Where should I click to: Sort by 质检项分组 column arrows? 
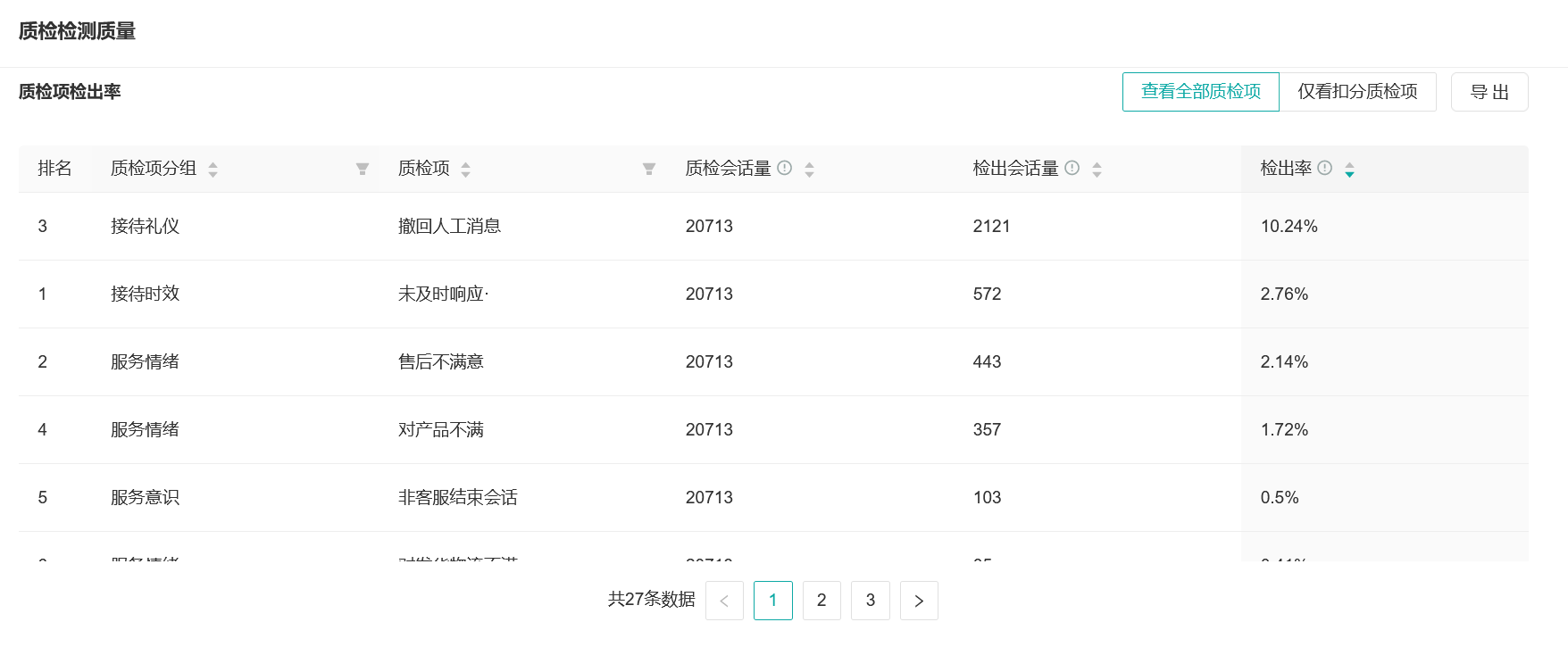point(213,170)
